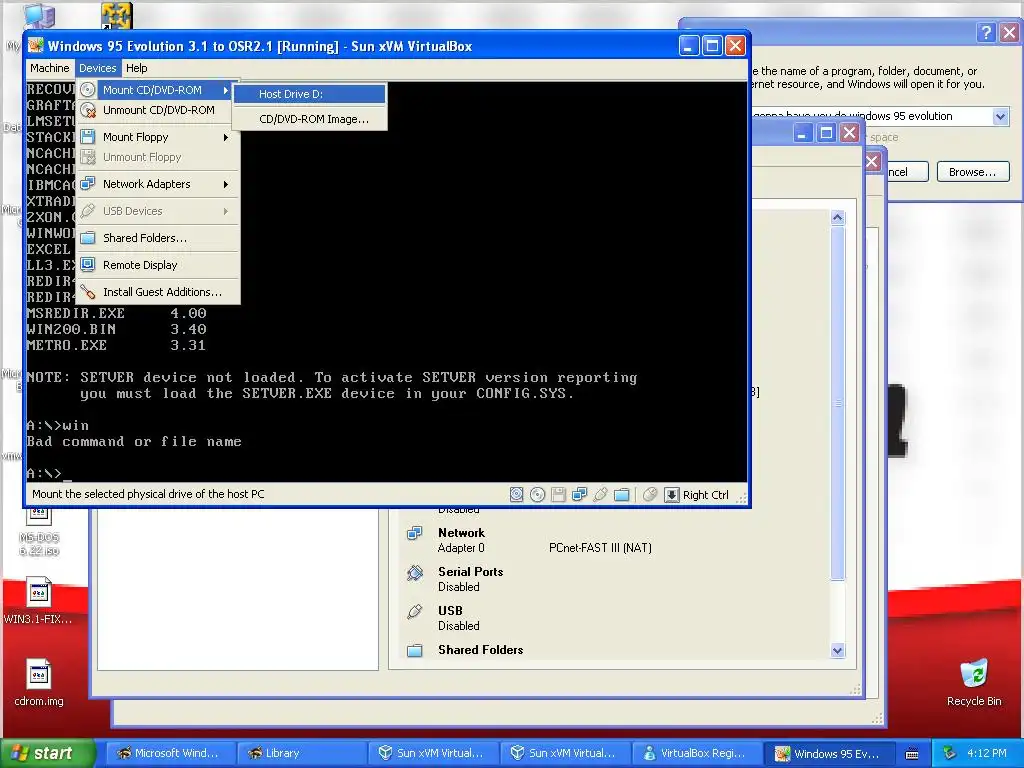Click the Browse... button in Run dialog
The image size is (1024, 768).
973,172
